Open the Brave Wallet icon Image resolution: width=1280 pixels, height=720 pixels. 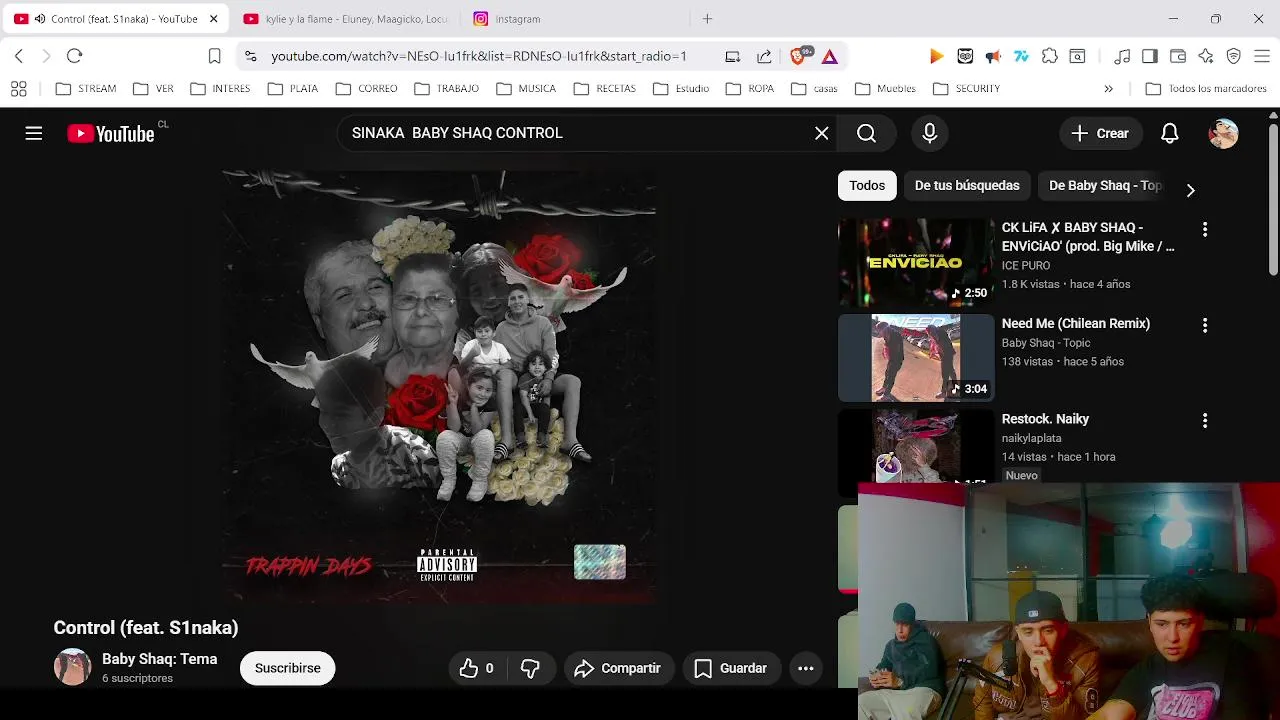1178,56
